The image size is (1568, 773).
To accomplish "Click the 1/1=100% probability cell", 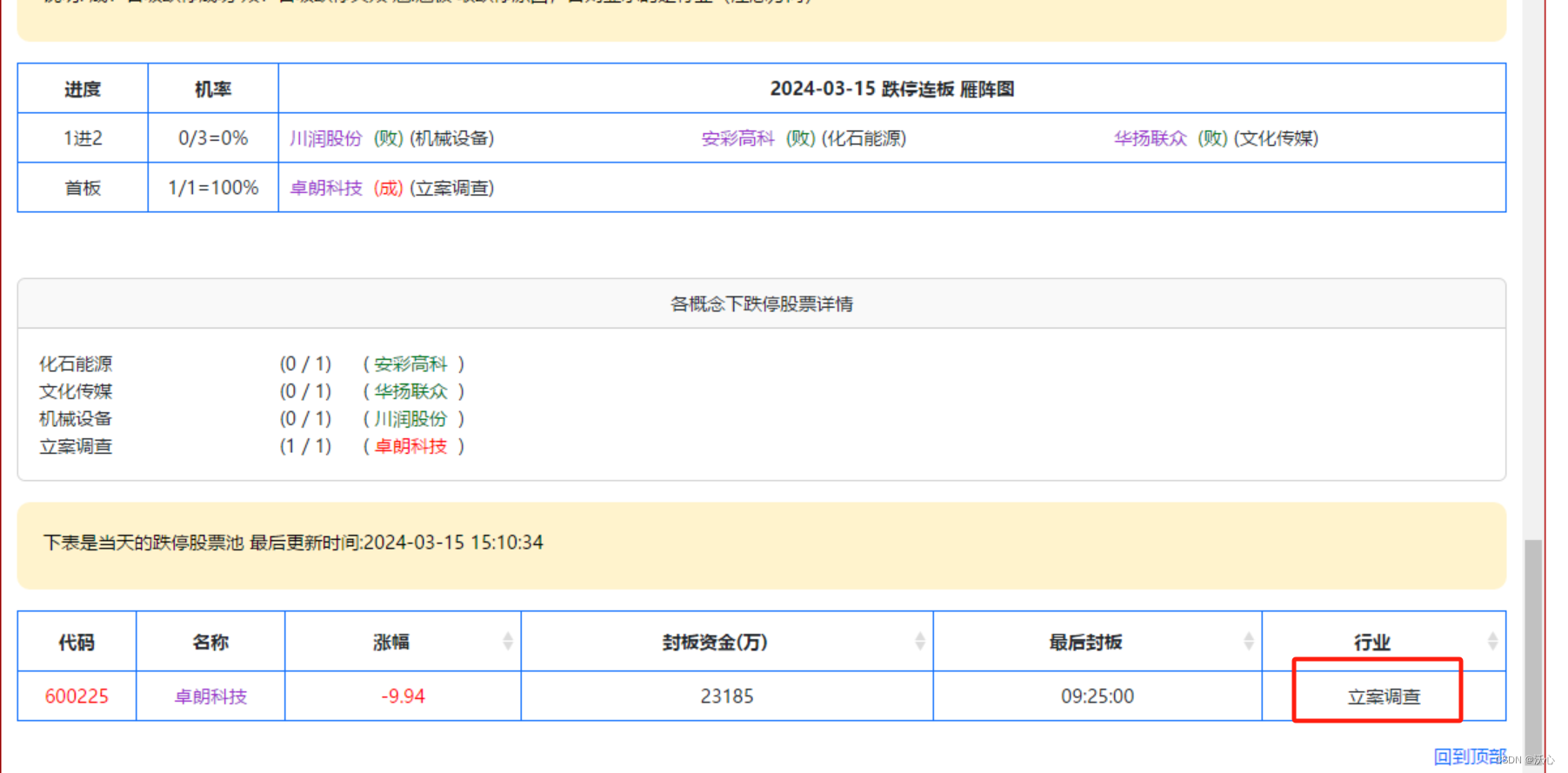I will 213,188.
